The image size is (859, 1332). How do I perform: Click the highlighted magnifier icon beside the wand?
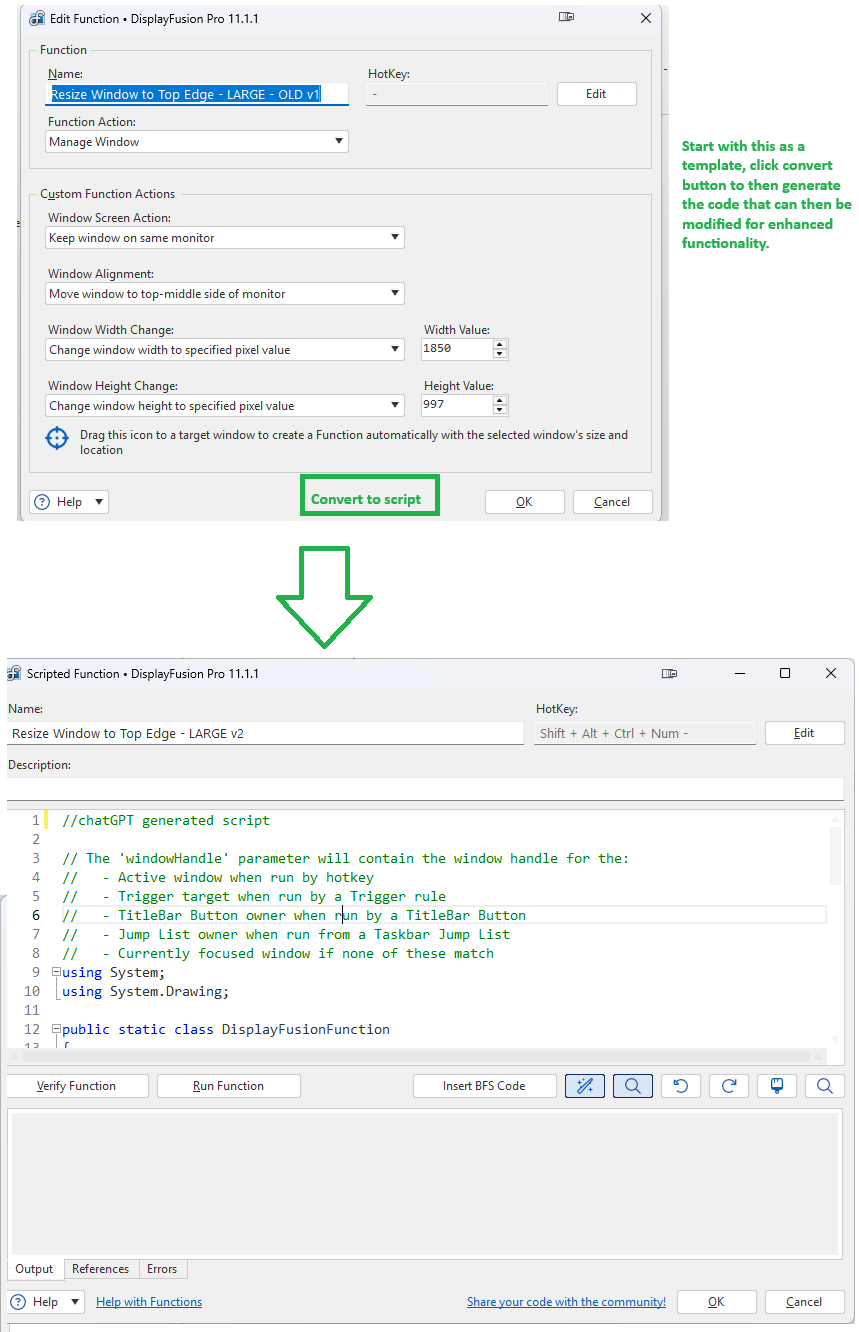tap(633, 1086)
